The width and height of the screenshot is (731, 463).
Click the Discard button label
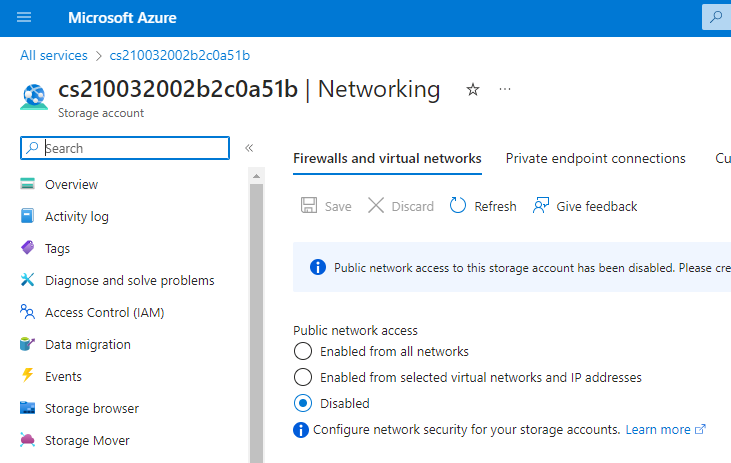pyautogui.click(x=413, y=206)
